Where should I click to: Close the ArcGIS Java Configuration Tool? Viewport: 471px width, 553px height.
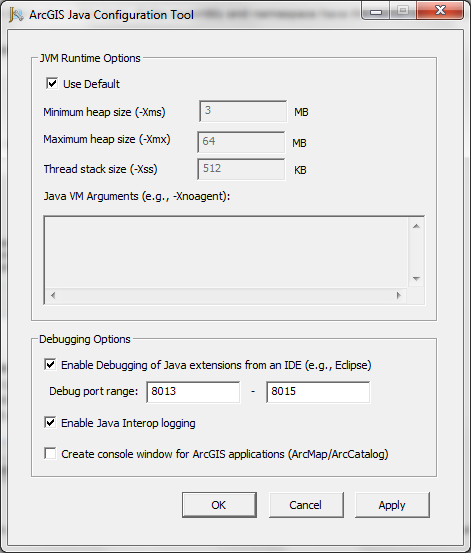pos(440,11)
